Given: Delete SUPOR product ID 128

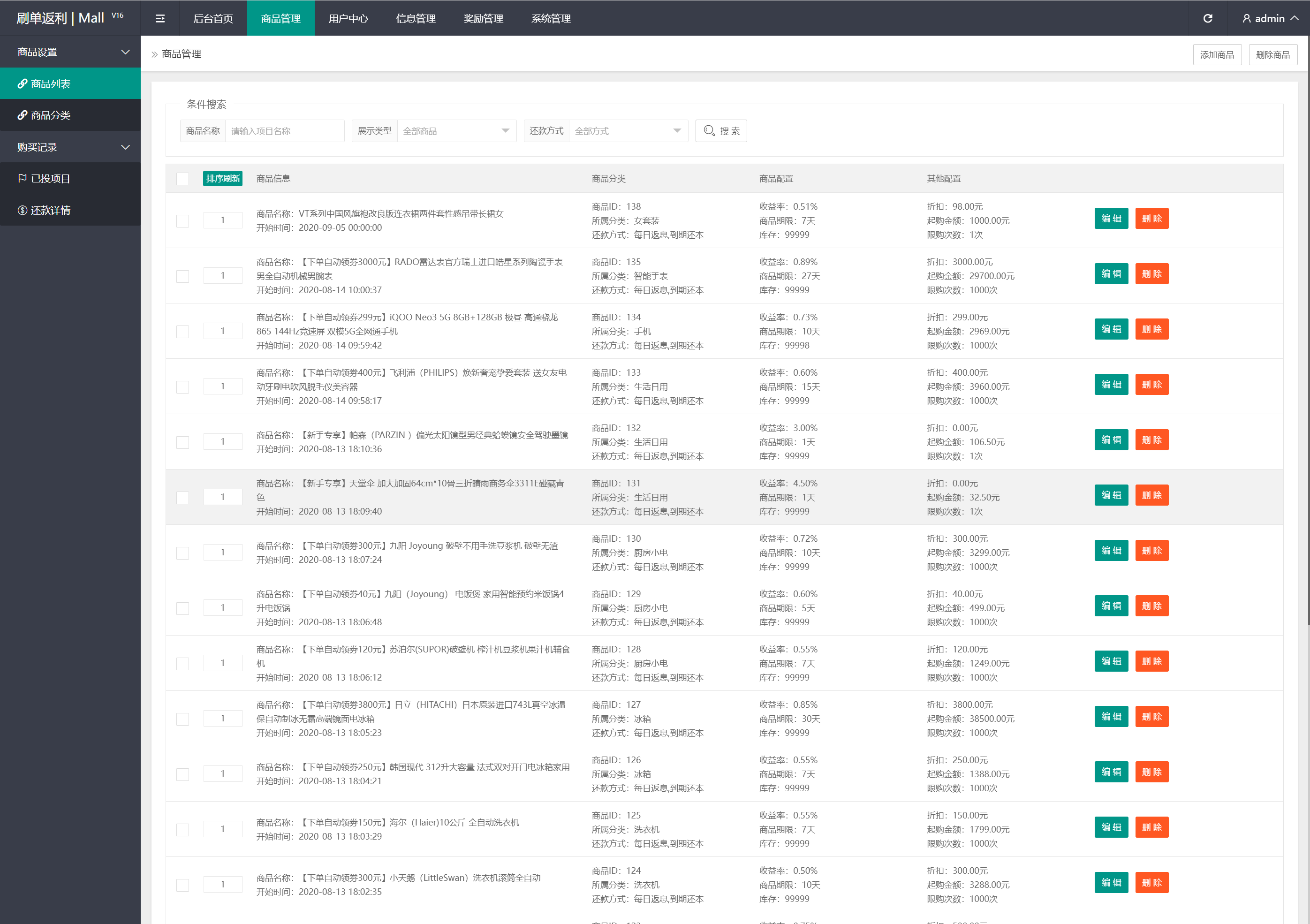Looking at the screenshot, I should point(1151,661).
